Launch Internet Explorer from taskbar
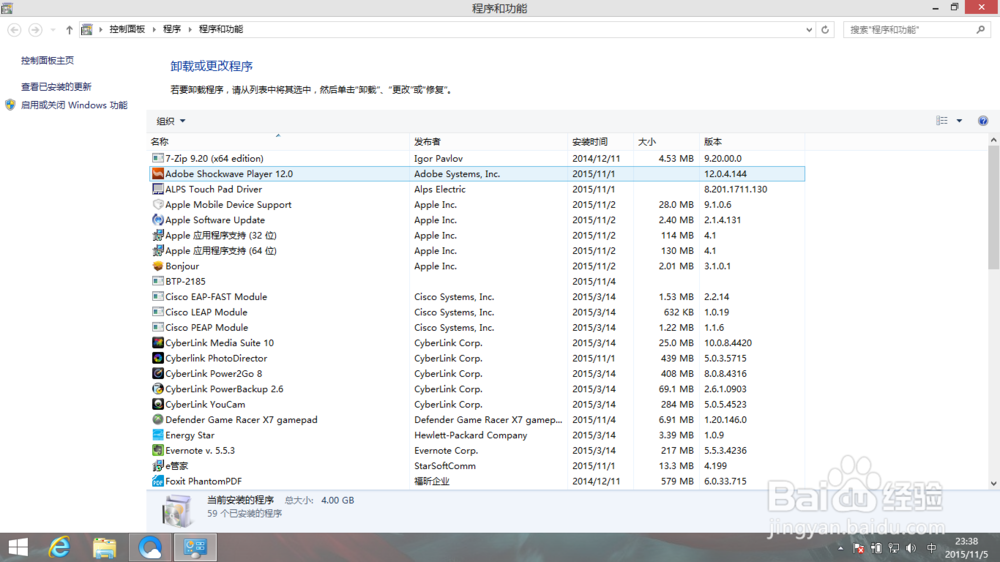 point(59,547)
